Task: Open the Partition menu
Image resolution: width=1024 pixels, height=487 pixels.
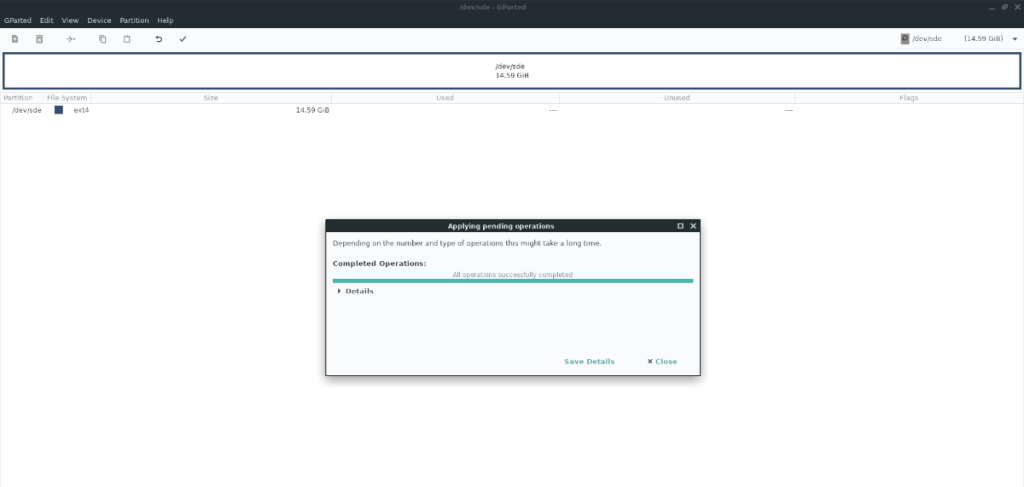Action: (133, 20)
